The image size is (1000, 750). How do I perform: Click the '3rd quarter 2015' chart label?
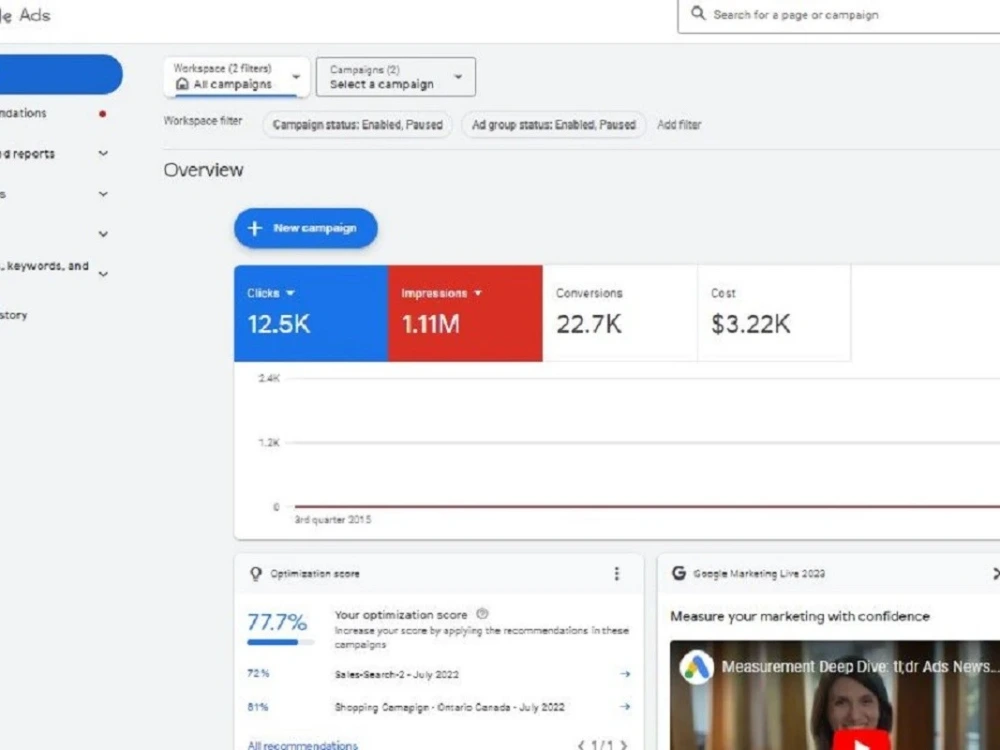(332, 520)
